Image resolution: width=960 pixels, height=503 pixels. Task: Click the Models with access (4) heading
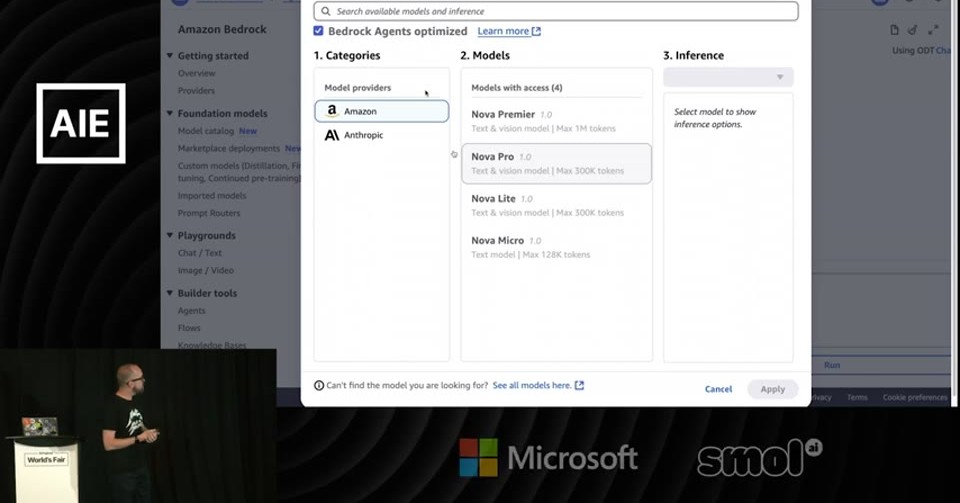tap(517, 88)
